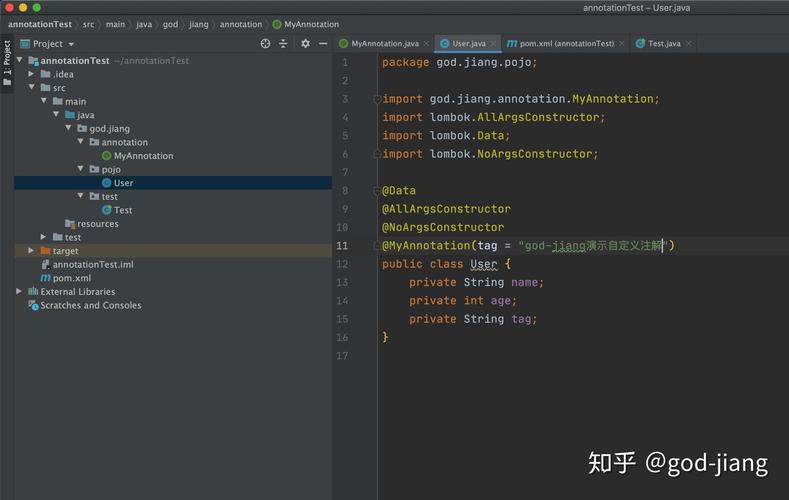The height and width of the screenshot is (500, 789).
Task: Collapse the src folder
Action: tap(32, 87)
